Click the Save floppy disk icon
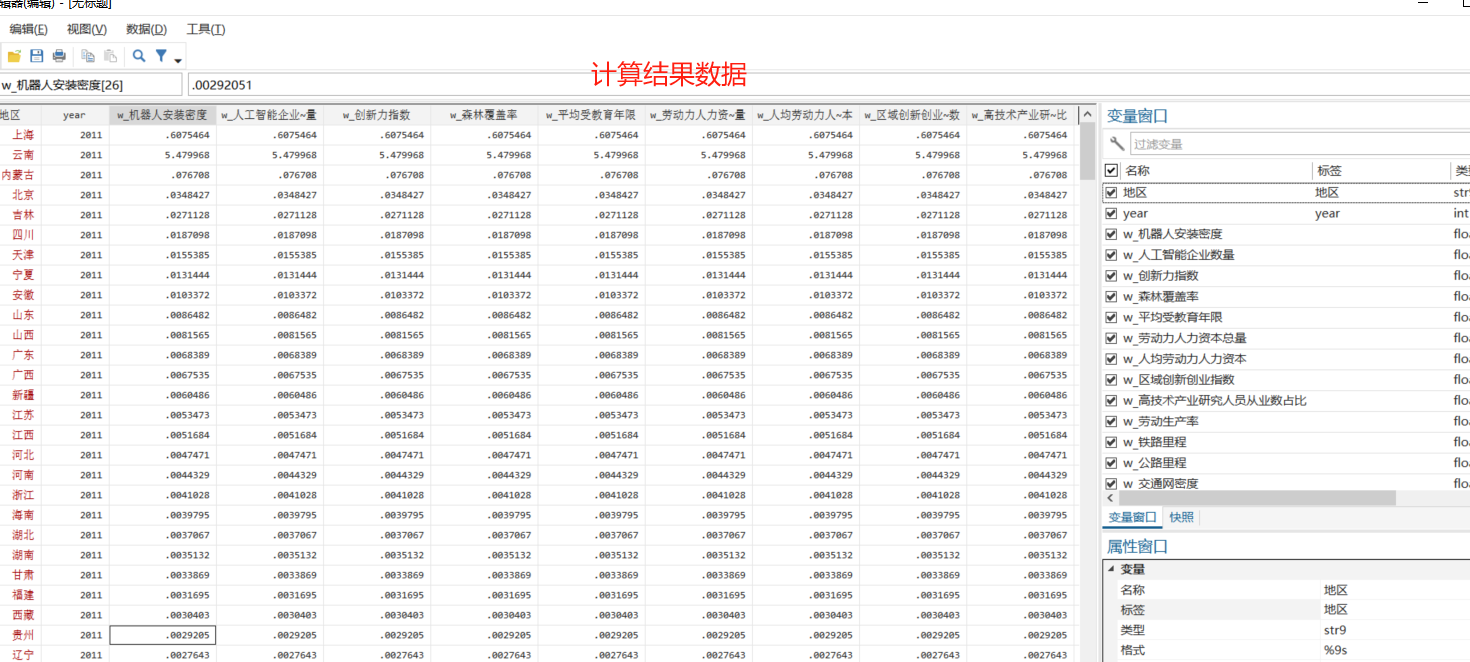 [x=37, y=56]
